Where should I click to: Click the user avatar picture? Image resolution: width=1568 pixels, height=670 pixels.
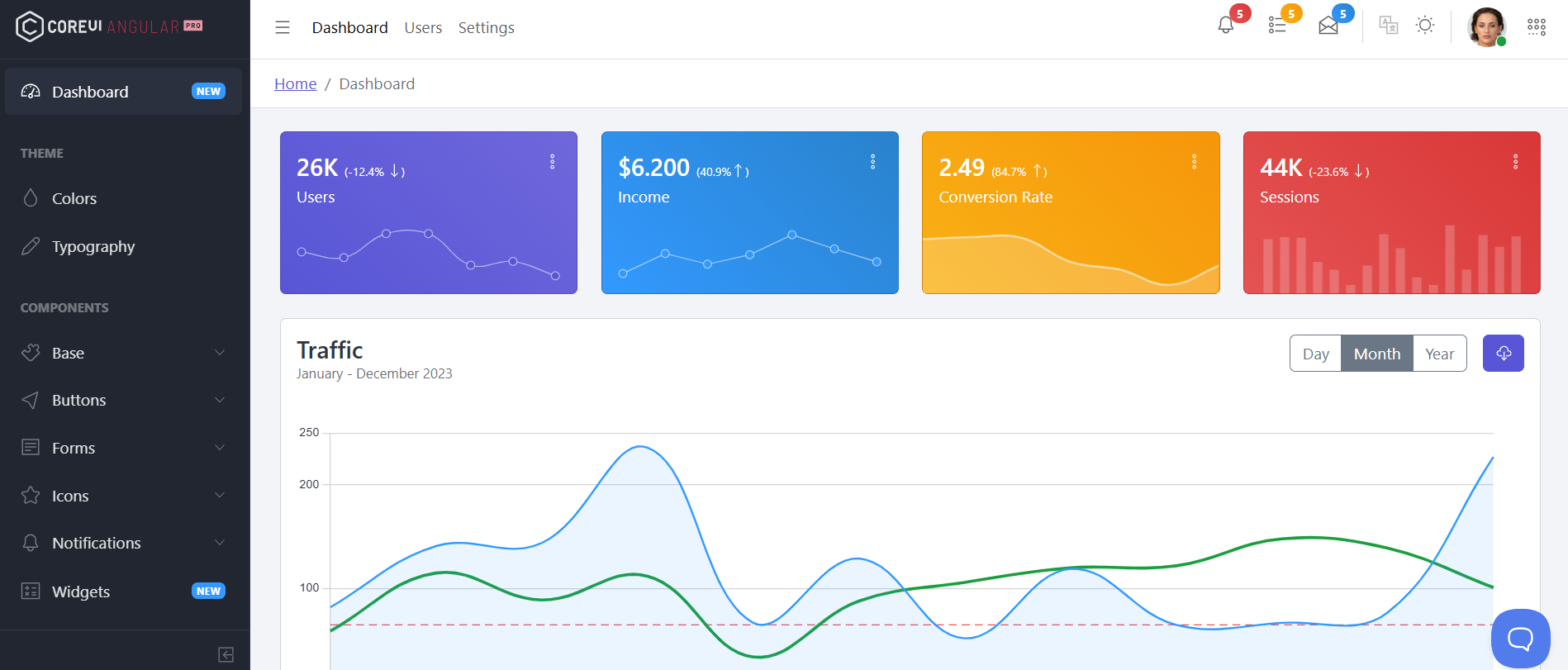coord(1486,27)
